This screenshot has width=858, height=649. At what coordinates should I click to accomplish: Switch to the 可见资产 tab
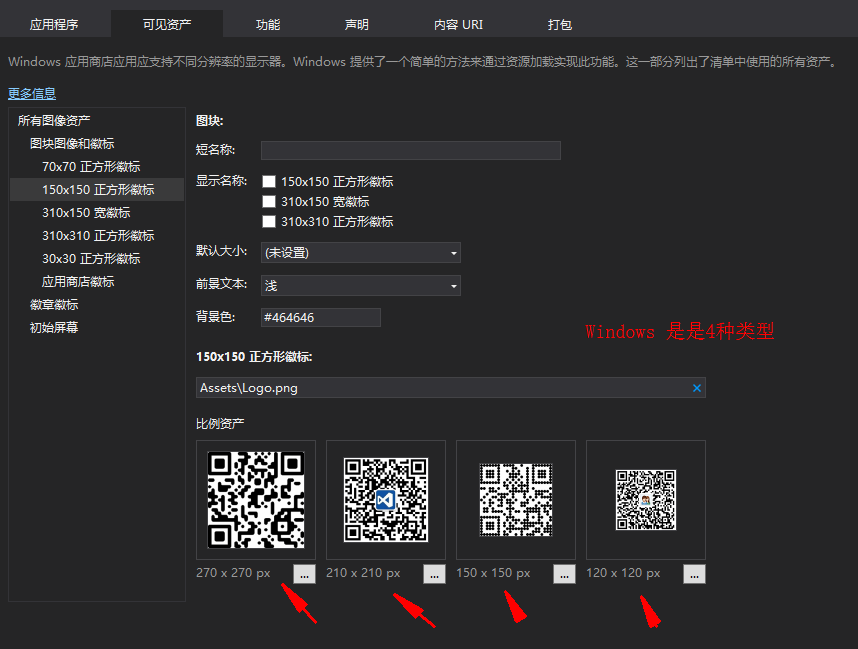pyautogui.click(x=167, y=25)
